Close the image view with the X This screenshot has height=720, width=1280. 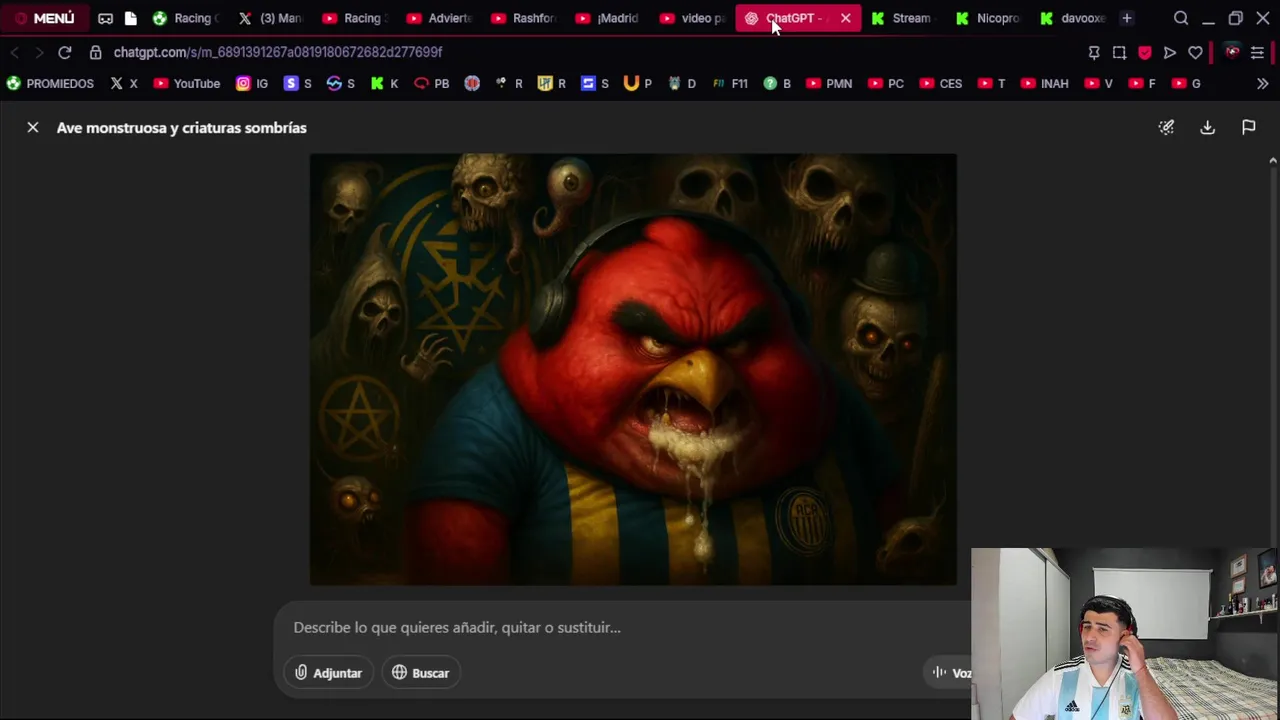[33, 128]
